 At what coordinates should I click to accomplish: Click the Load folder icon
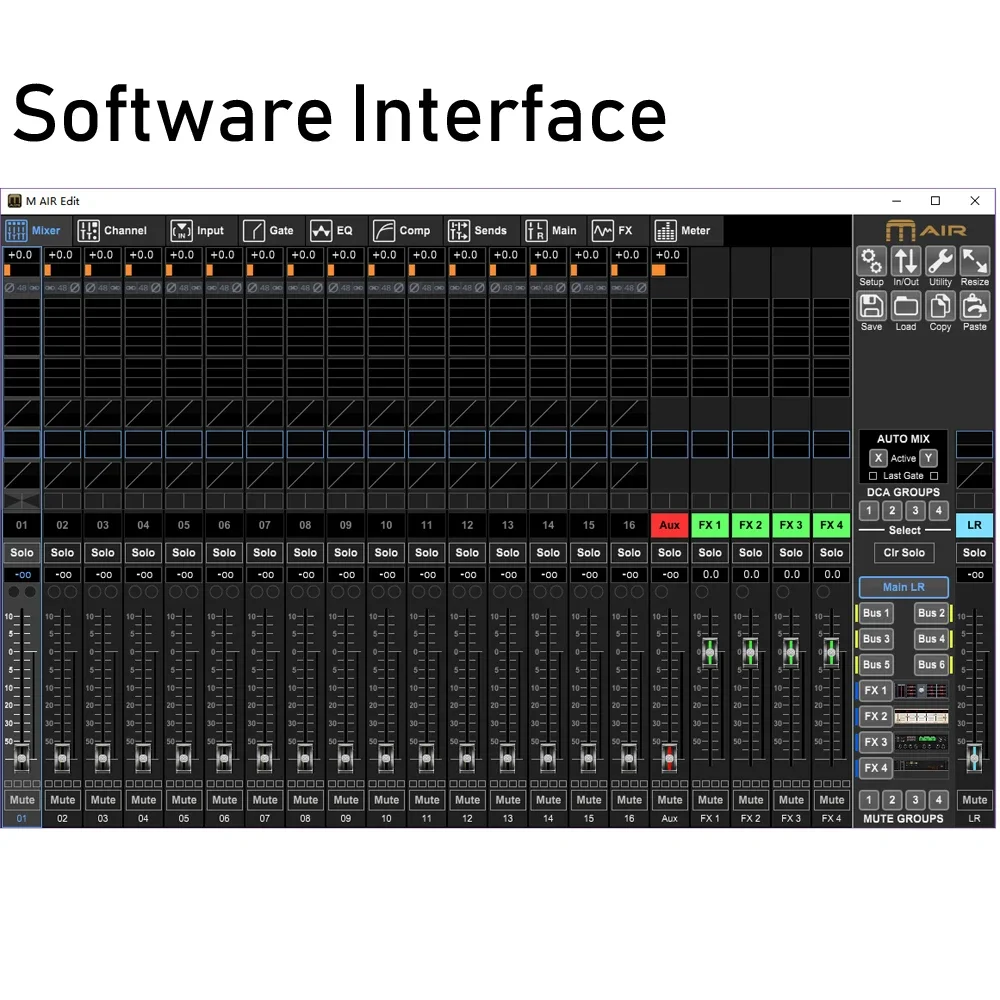pos(906,307)
